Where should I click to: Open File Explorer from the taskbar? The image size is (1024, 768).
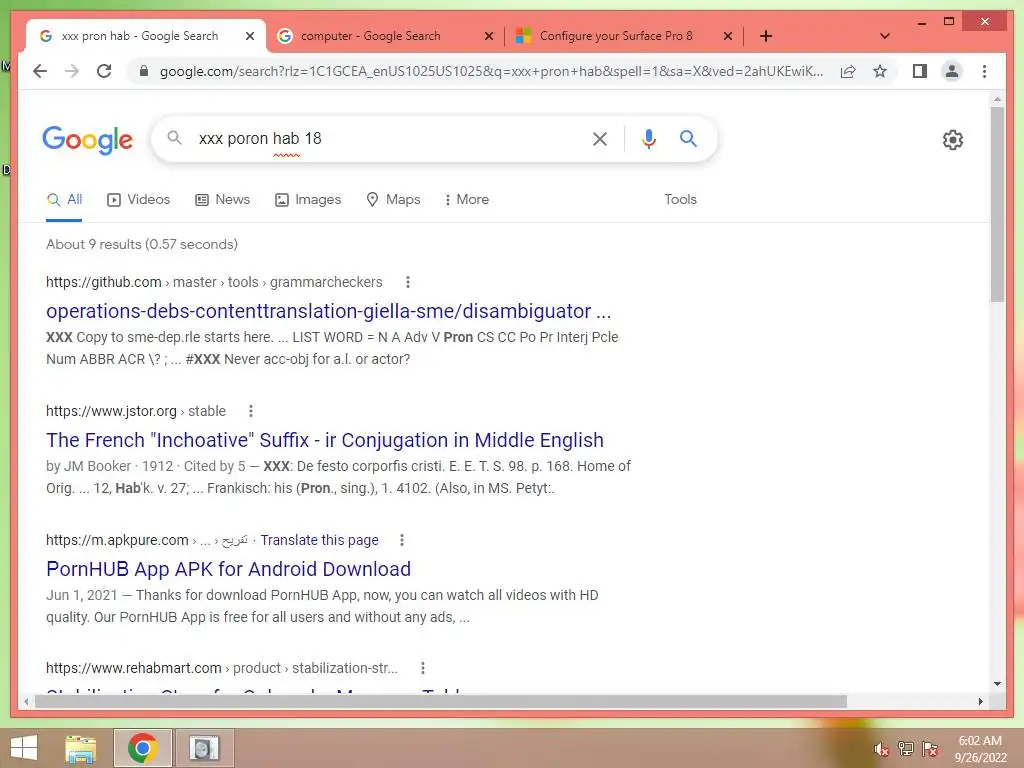pyautogui.click(x=80, y=748)
